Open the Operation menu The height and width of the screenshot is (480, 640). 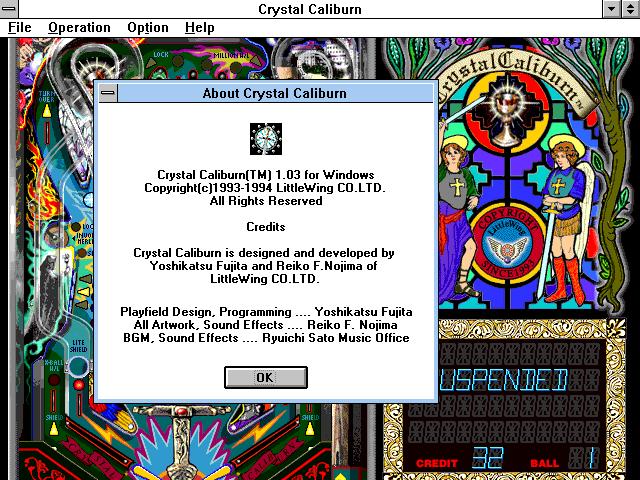(x=79, y=27)
